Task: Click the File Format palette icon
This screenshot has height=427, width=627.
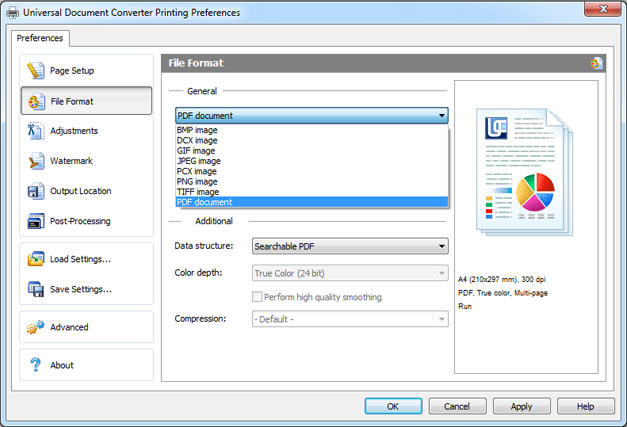Action: (x=36, y=101)
